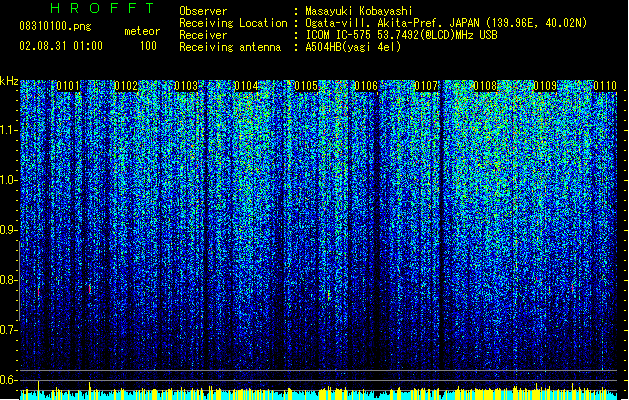This screenshot has height=400, width=629.
Task: Click the meteor label
Action: [142, 31]
